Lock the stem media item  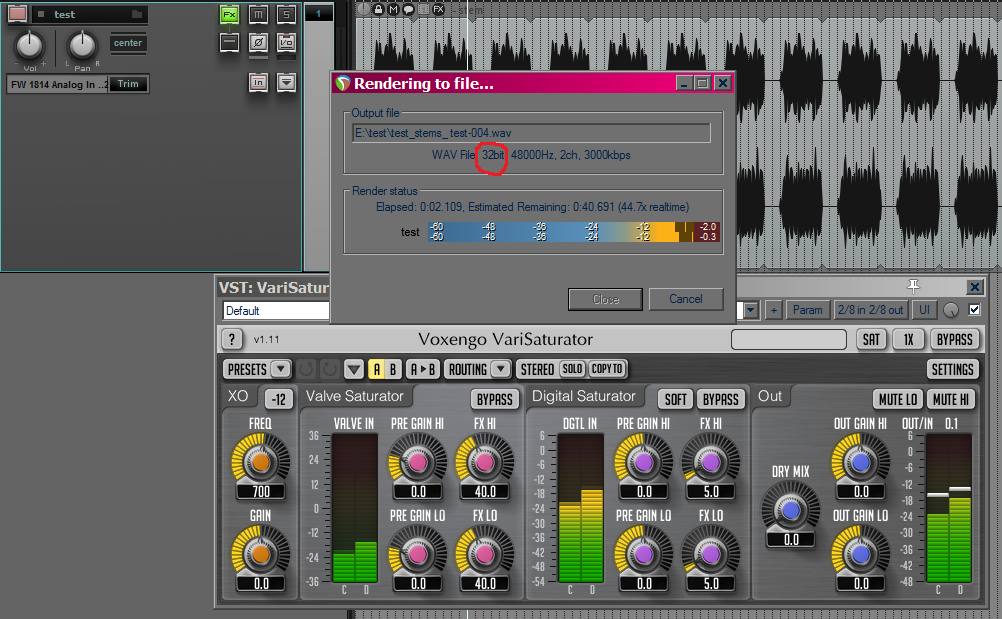tap(378, 9)
